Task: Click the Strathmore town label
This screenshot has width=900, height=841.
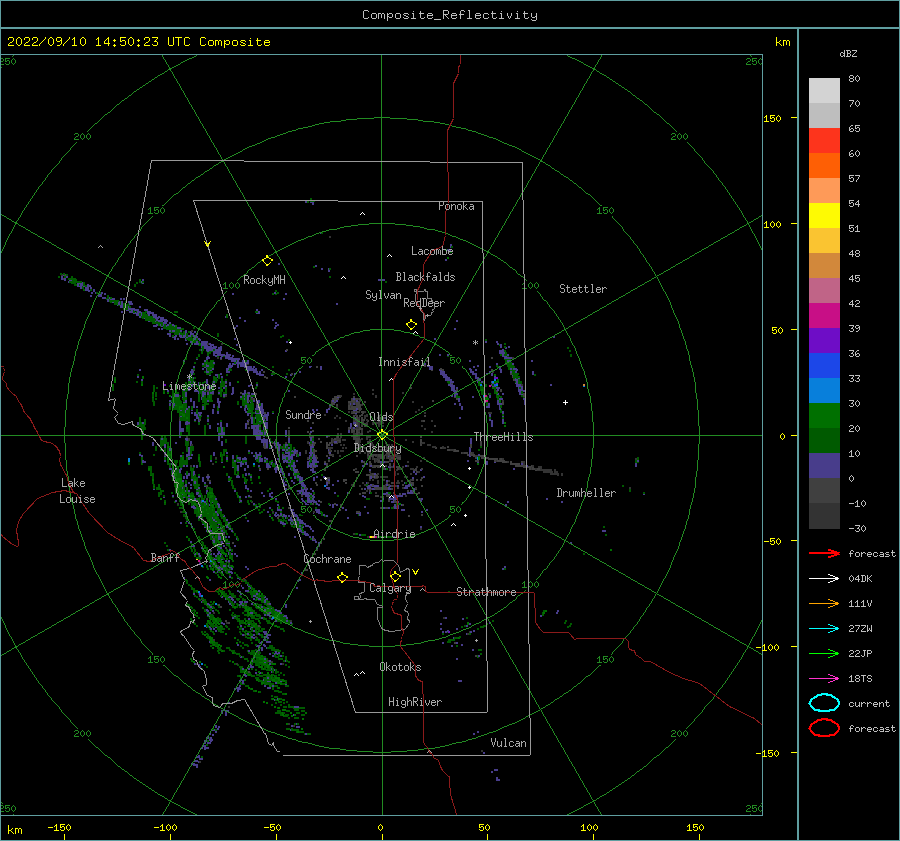Action: pyautogui.click(x=486, y=592)
